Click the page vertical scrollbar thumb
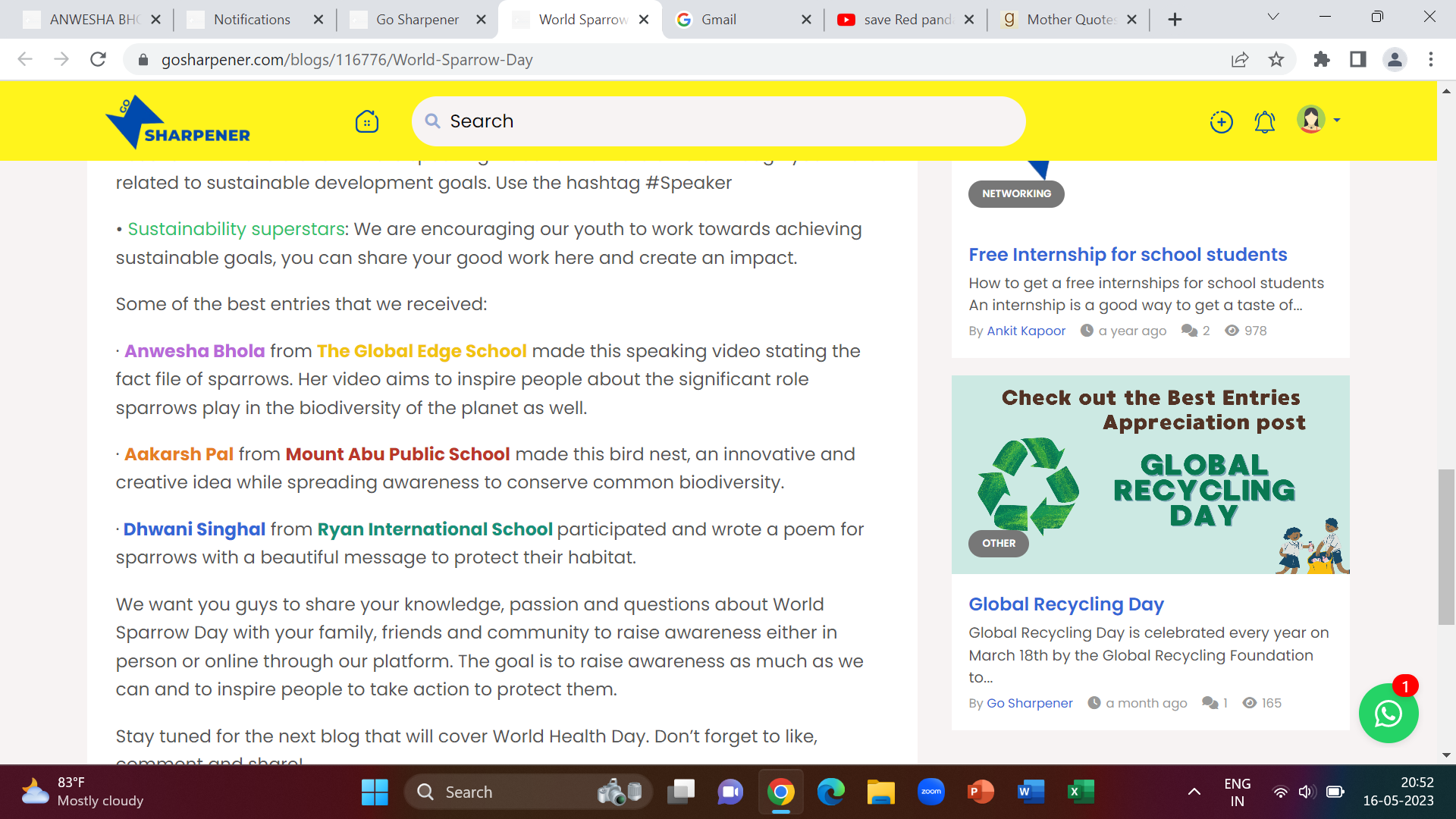Screen dimensions: 1456x819 (1446, 546)
